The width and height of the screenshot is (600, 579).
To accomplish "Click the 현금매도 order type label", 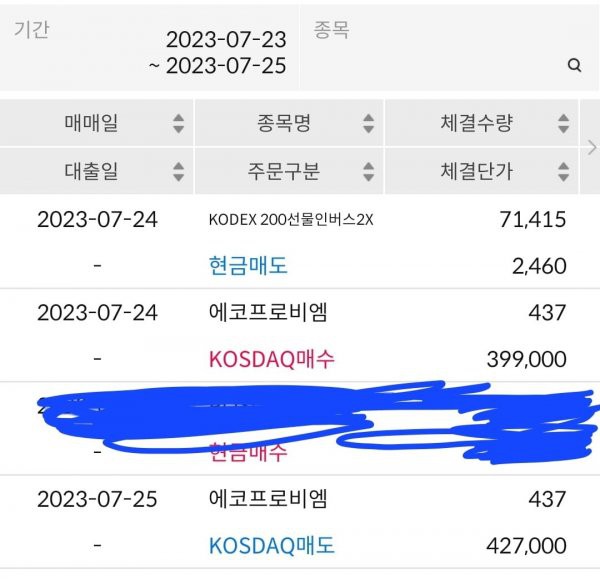I will (248, 266).
